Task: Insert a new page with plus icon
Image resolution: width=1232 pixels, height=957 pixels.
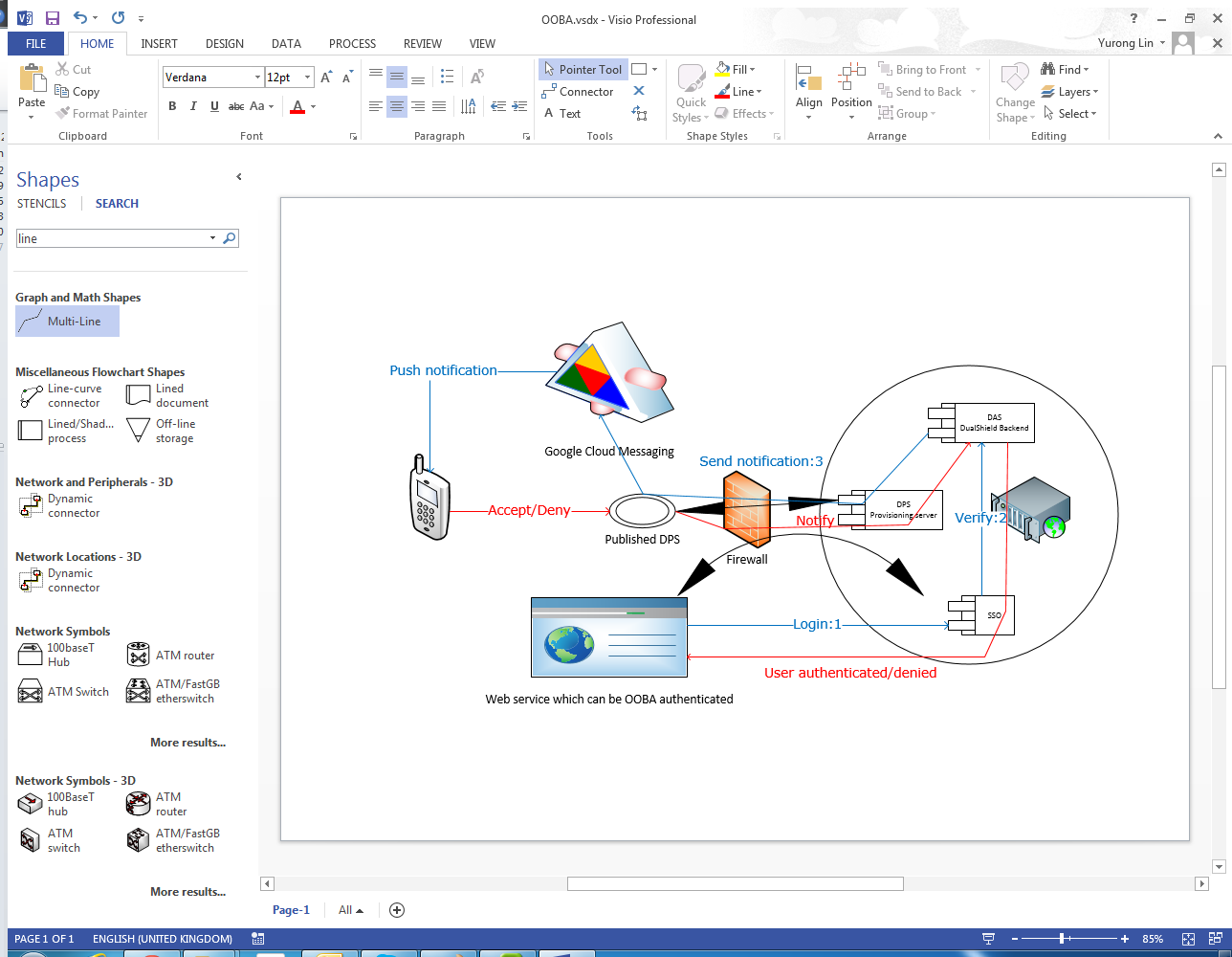Action: pyautogui.click(x=397, y=910)
